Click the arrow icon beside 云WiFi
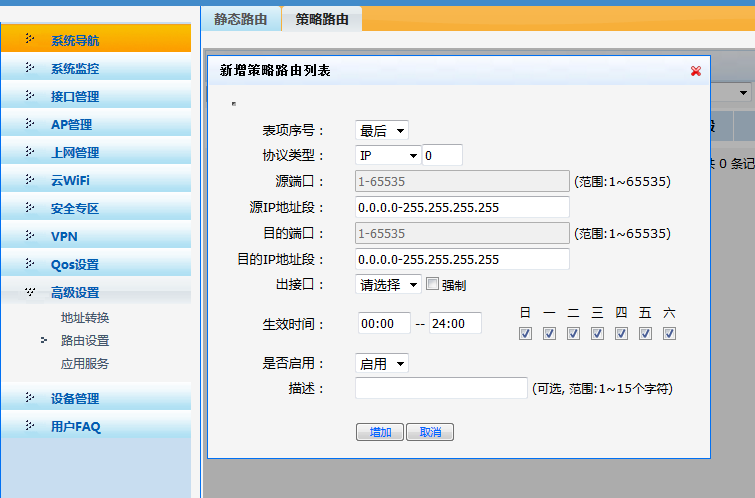This screenshot has height=498, width=755. coord(29,179)
